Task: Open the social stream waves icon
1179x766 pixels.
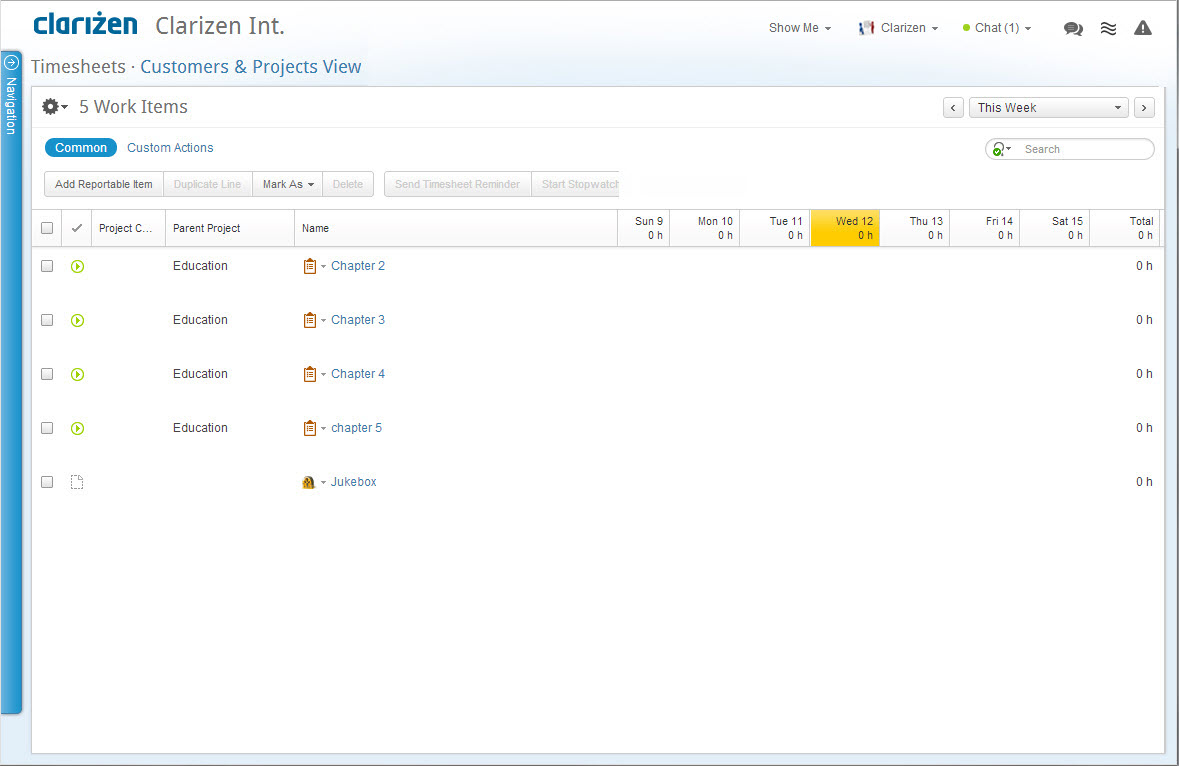Action: 1108,28
